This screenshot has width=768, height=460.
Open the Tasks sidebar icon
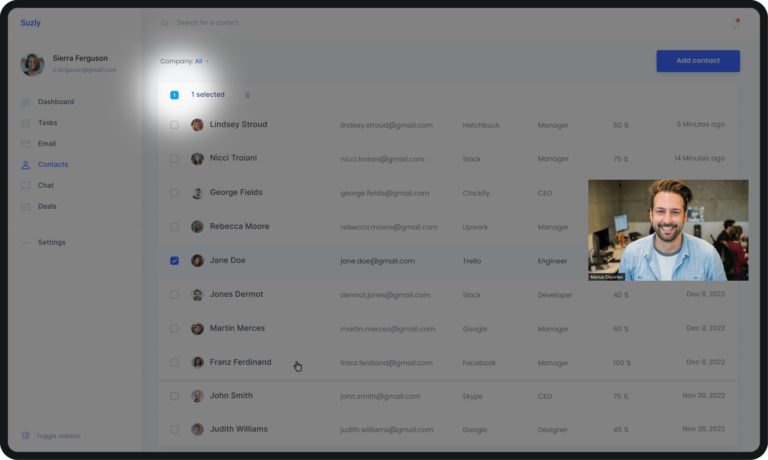tap(26, 123)
